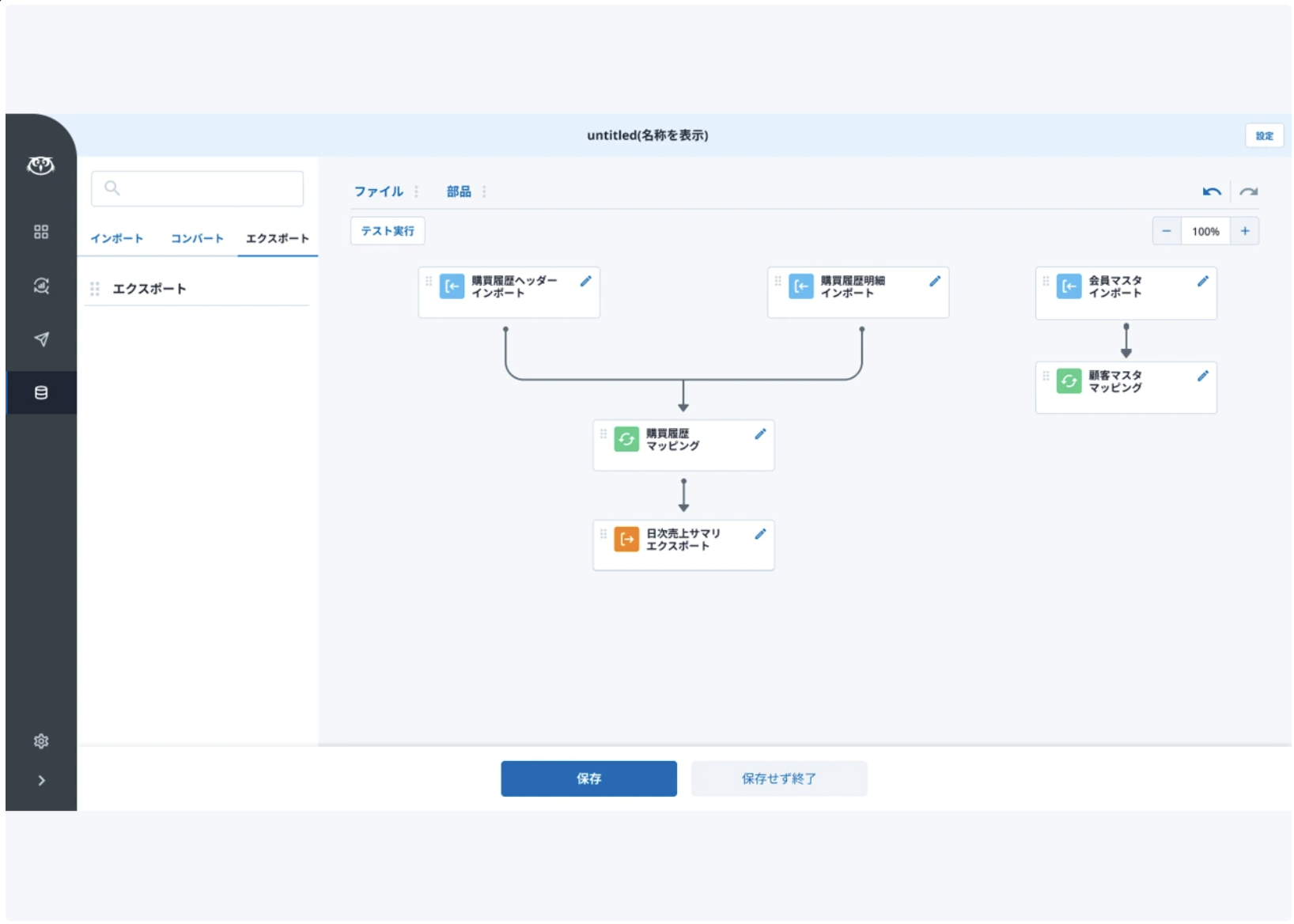This screenshot has width=1294, height=924.
Task: Click the 保存 button
Action: tap(588, 778)
